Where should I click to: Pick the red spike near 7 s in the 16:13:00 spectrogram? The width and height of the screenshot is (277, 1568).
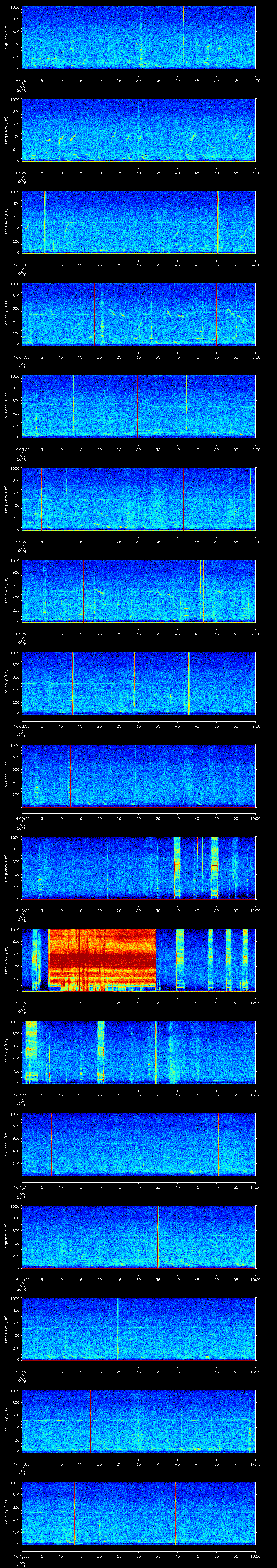click(52, 1144)
